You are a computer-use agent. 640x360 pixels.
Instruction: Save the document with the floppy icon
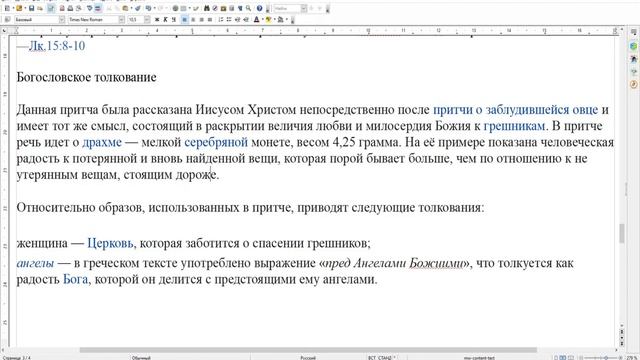(x=31, y=8)
